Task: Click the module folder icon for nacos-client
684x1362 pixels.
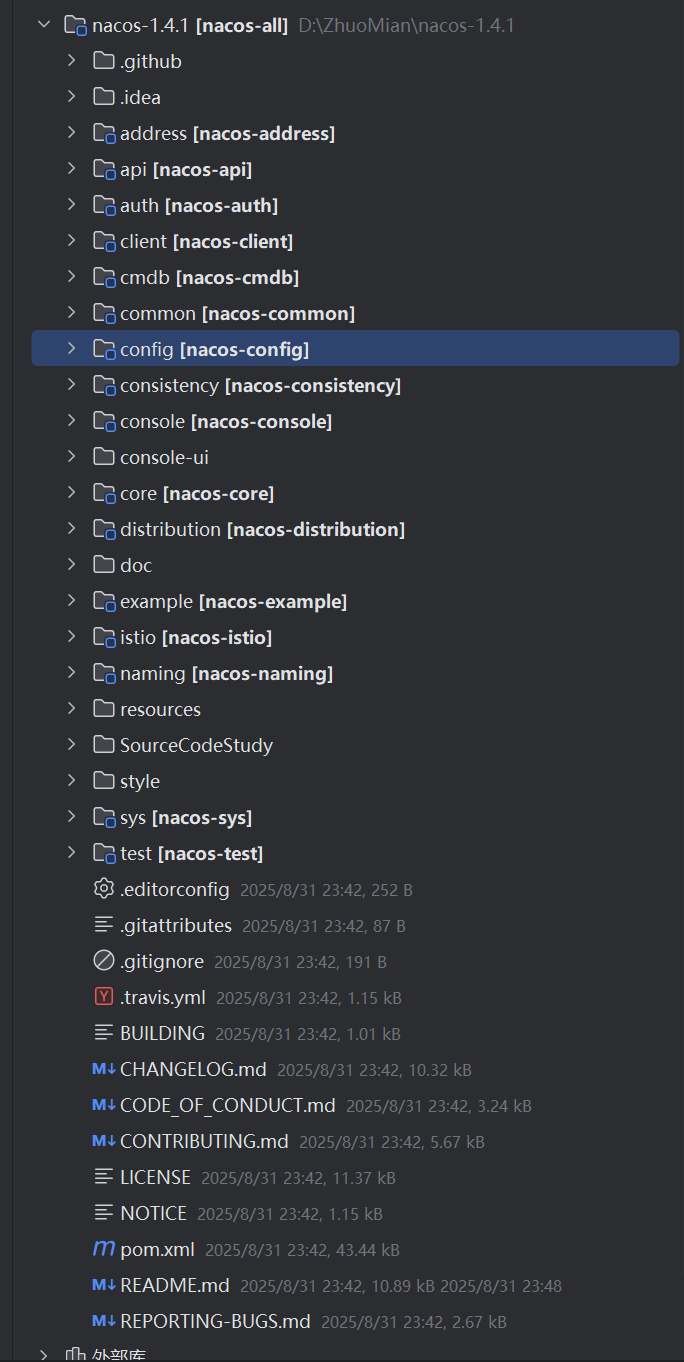Action: 104,241
